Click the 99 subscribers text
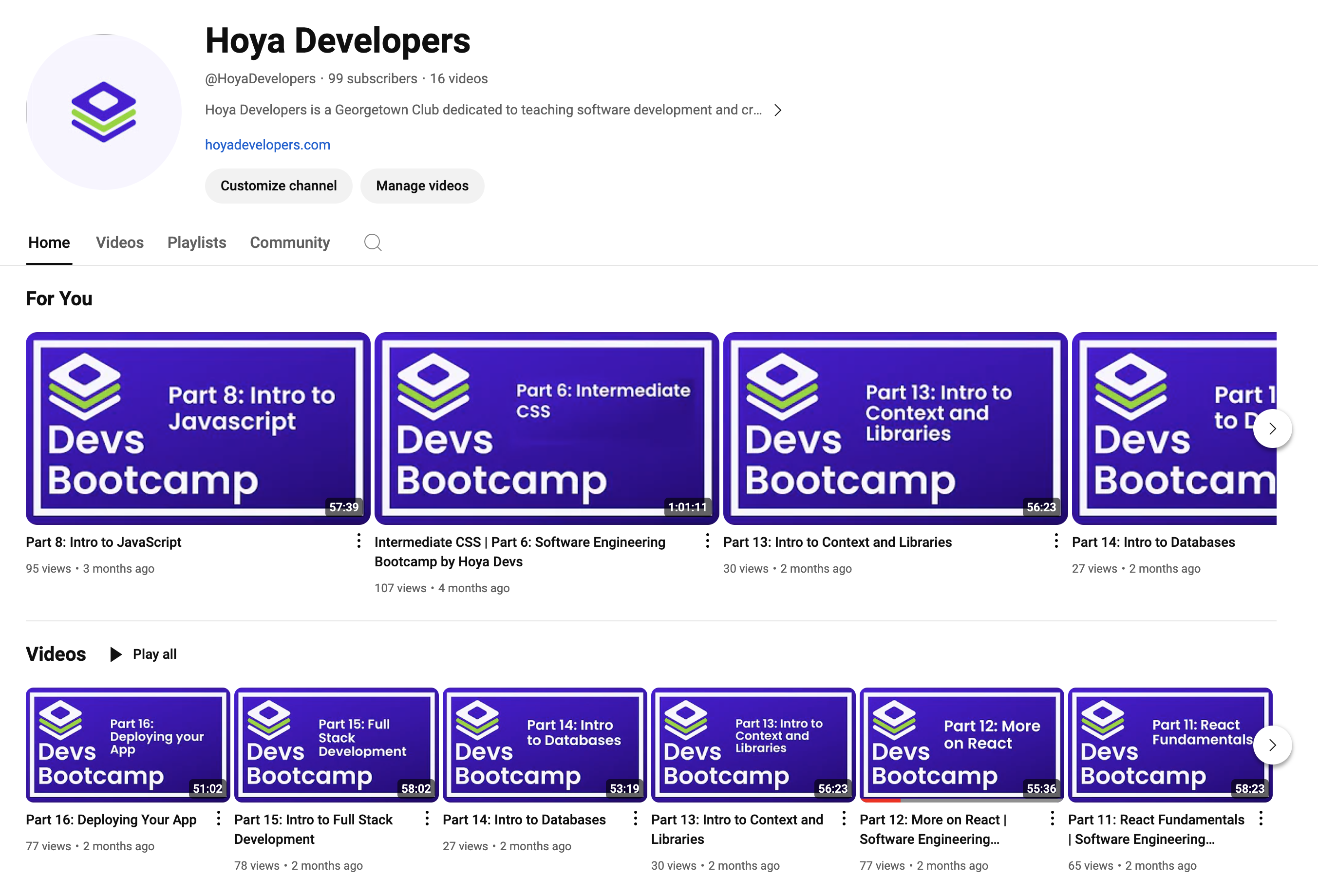1318x896 pixels. coord(373,79)
